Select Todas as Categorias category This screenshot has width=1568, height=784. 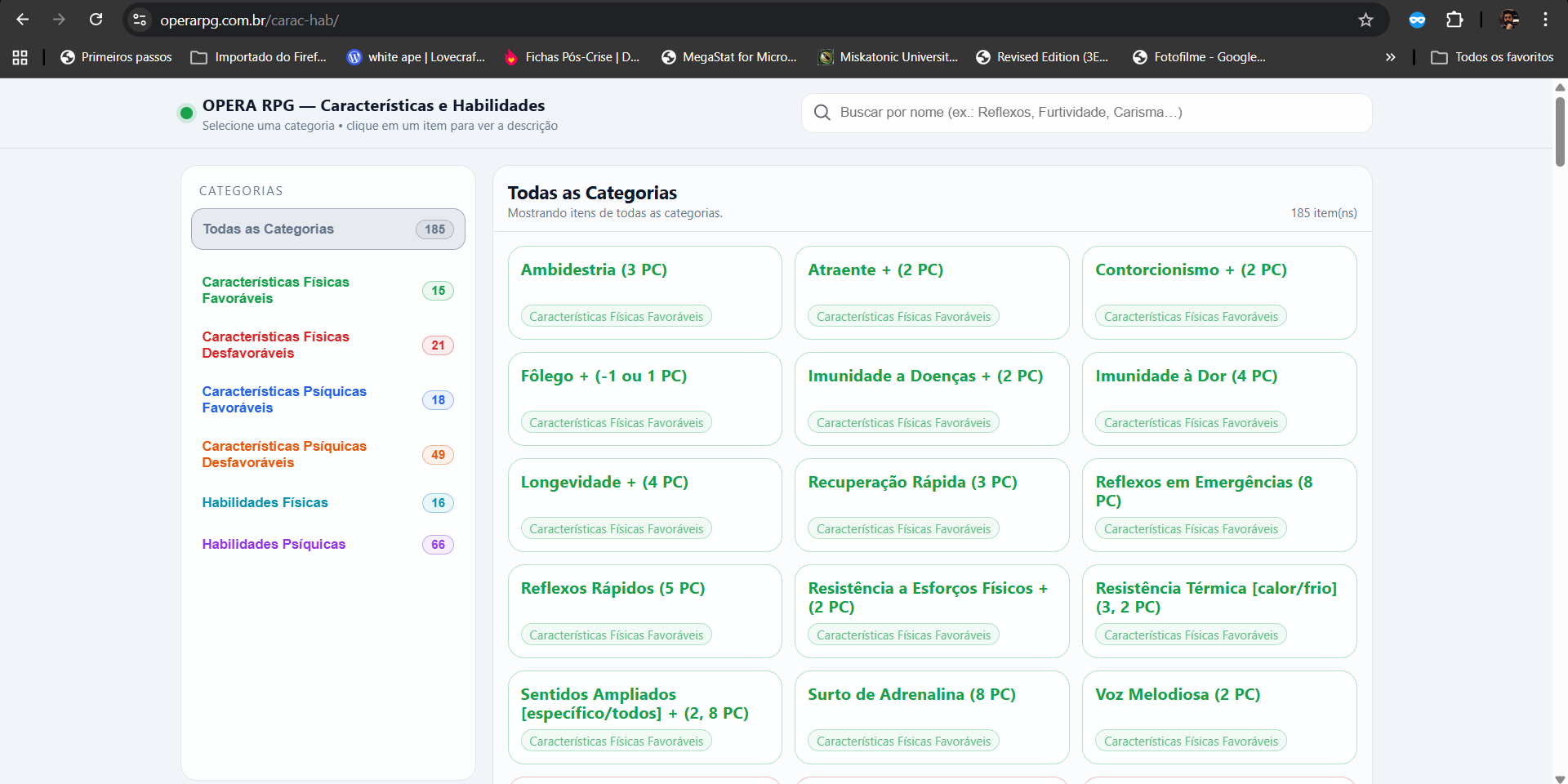[x=327, y=229]
